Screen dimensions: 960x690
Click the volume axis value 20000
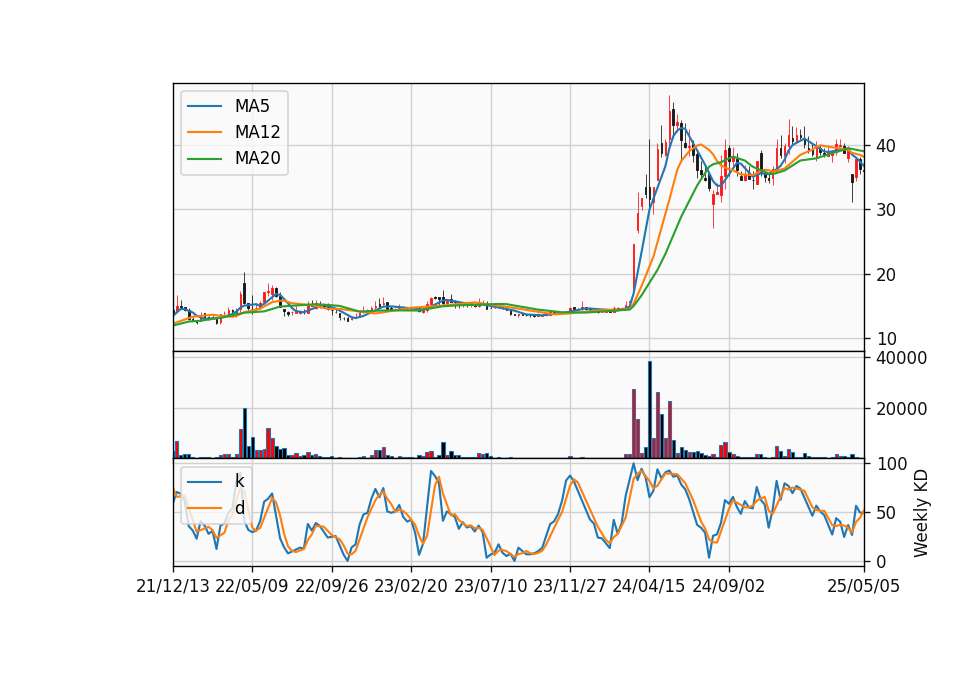(x=901, y=409)
